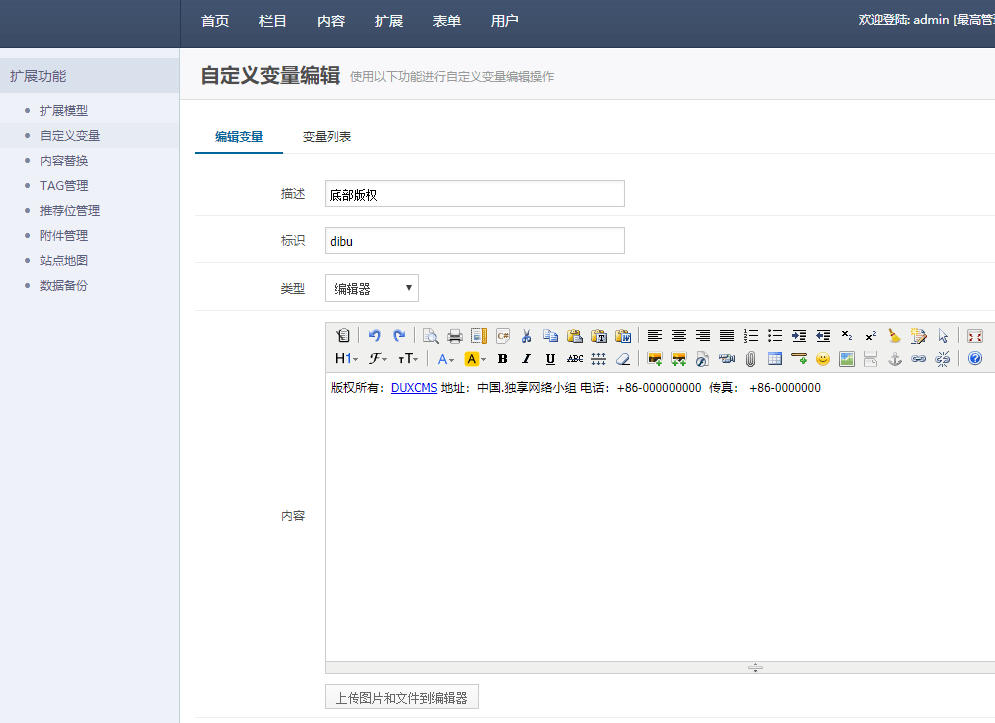Screen dimensions: 995x723
Task: Open the font family dropdown
Action: (x=378, y=359)
